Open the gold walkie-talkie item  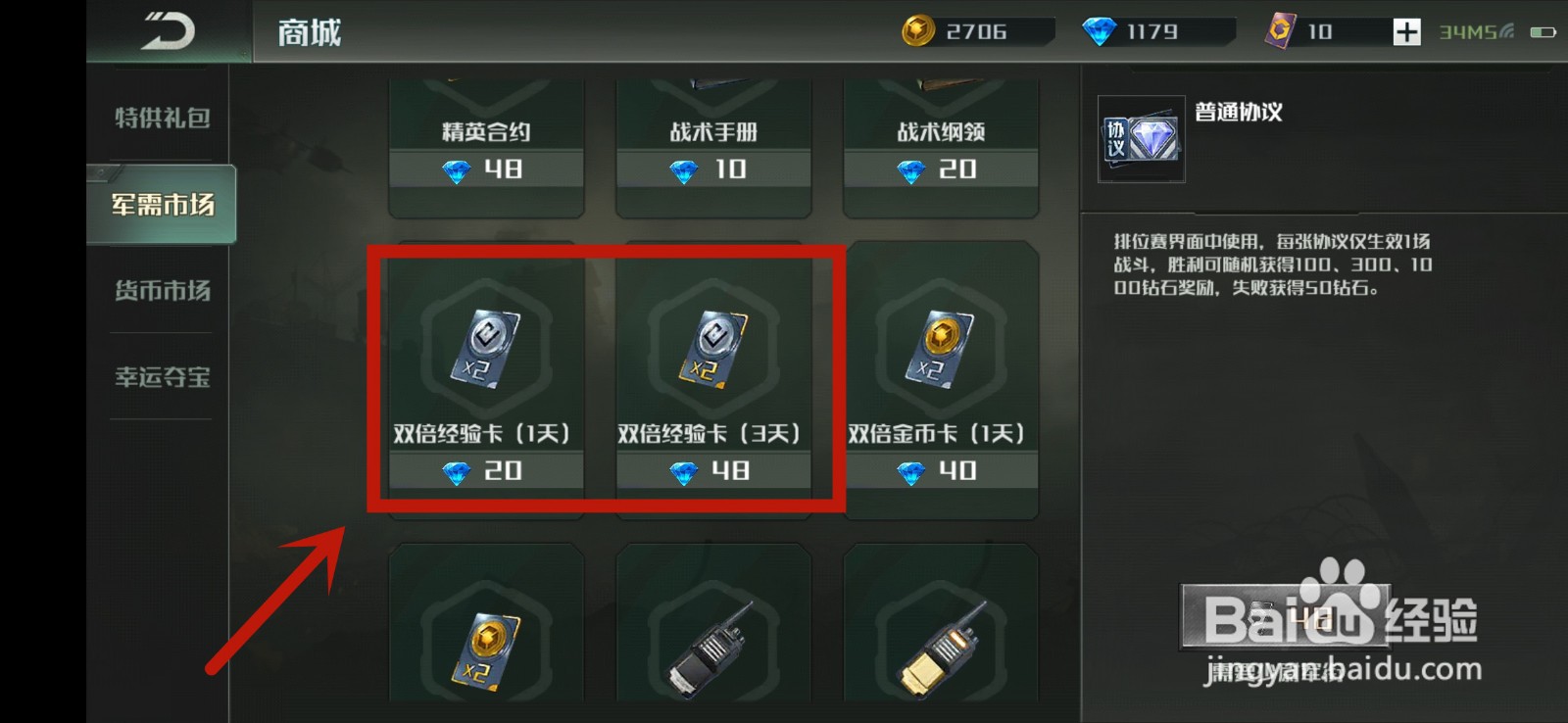coord(941,649)
